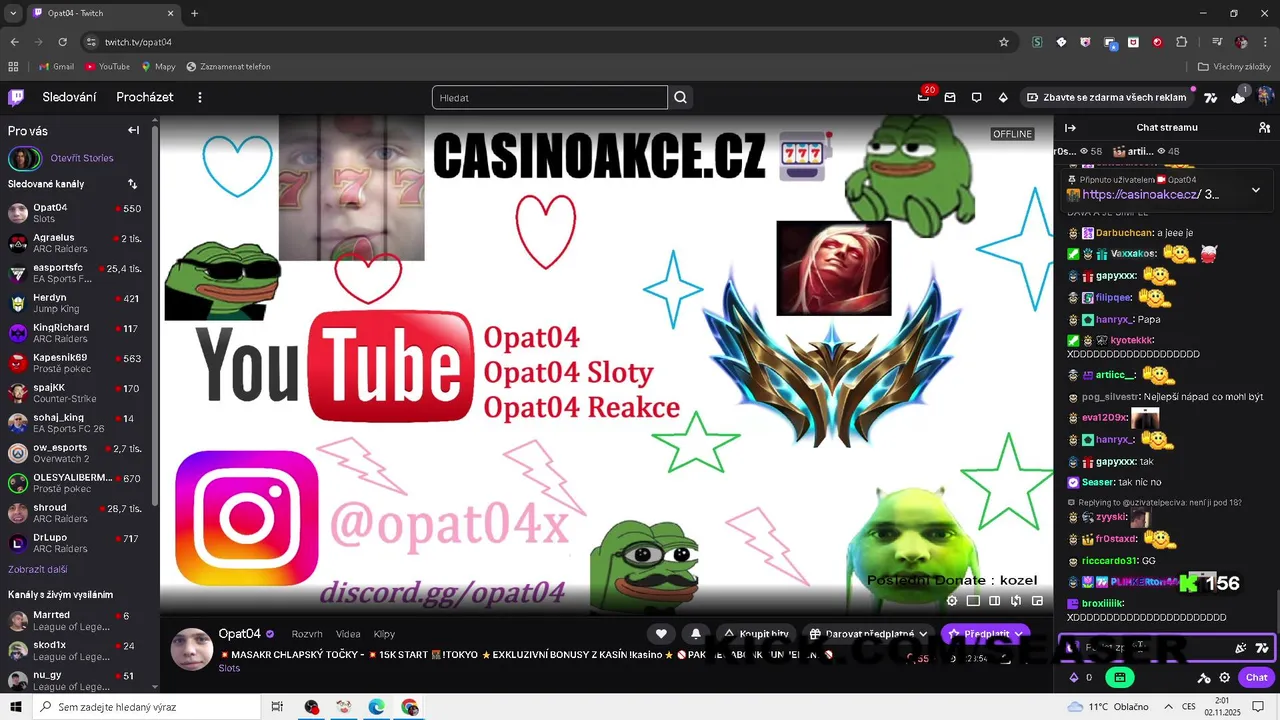Open the user avatar menu on Twitch
This screenshot has width=1280, height=720.
click(x=1265, y=97)
